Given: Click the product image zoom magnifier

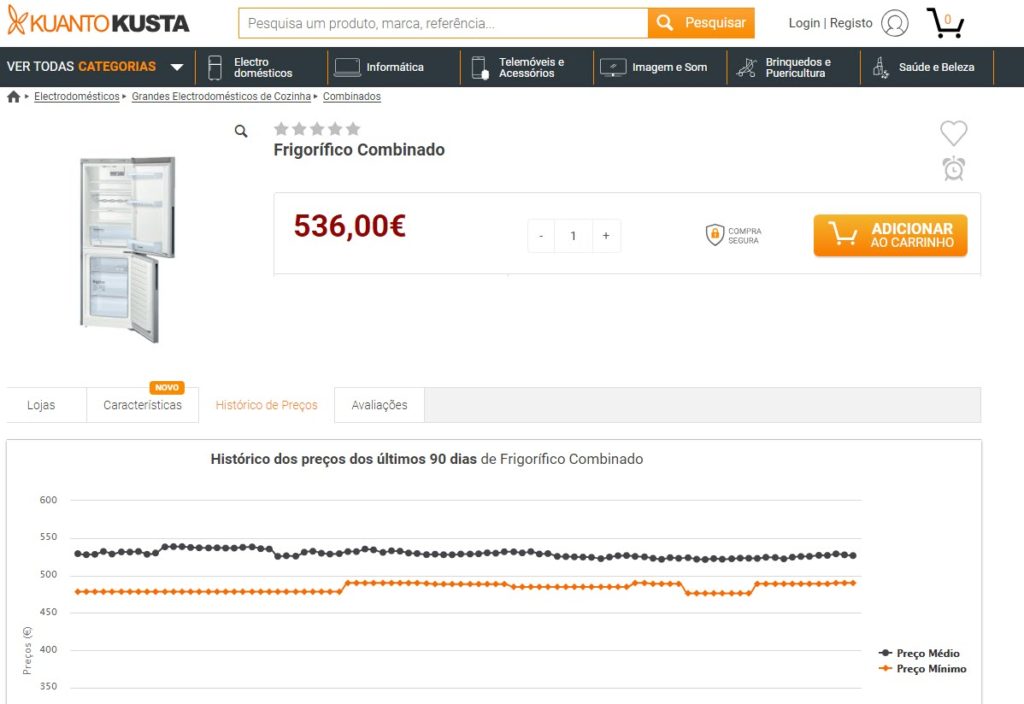Looking at the screenshot, I should pyautogui.click(x=241, y=130).
